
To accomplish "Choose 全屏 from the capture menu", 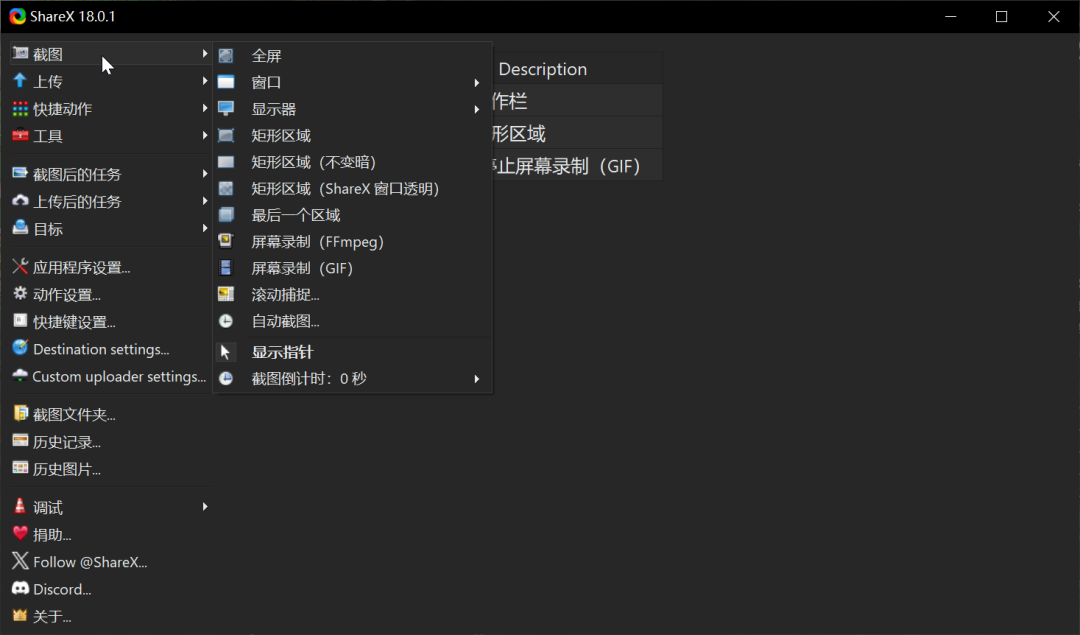I will tap(353, 56).
